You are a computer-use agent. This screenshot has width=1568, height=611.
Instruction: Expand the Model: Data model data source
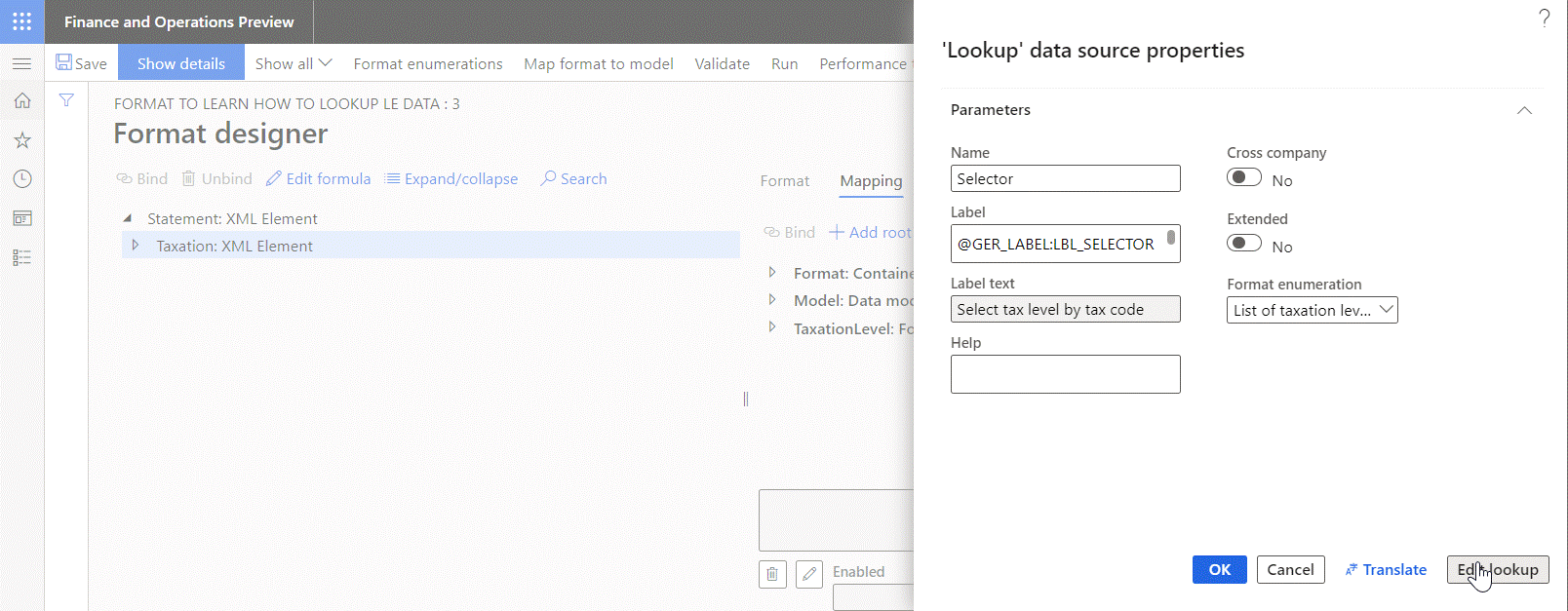[772, 299]
